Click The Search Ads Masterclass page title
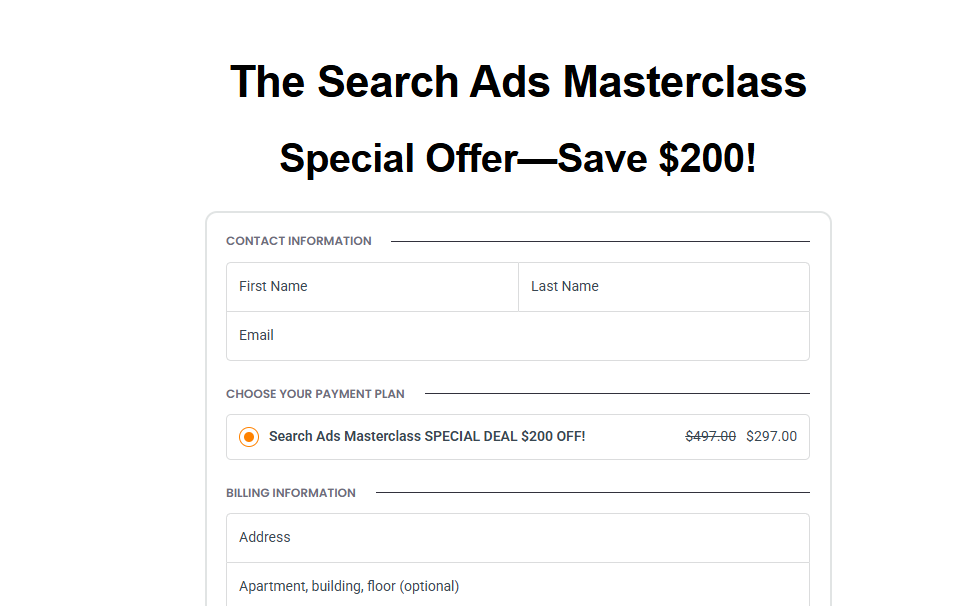This screenshot has width=977, height=606. pyautogui.click(x=518, y=82)
